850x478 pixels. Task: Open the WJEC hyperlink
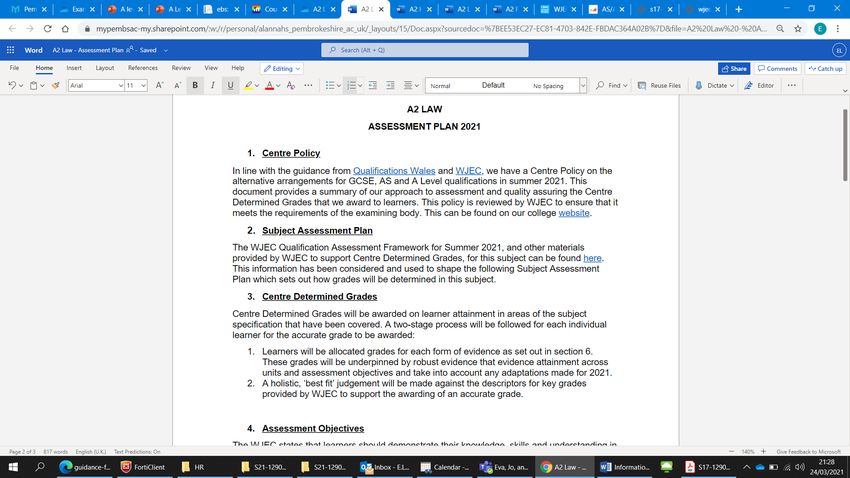468,171
